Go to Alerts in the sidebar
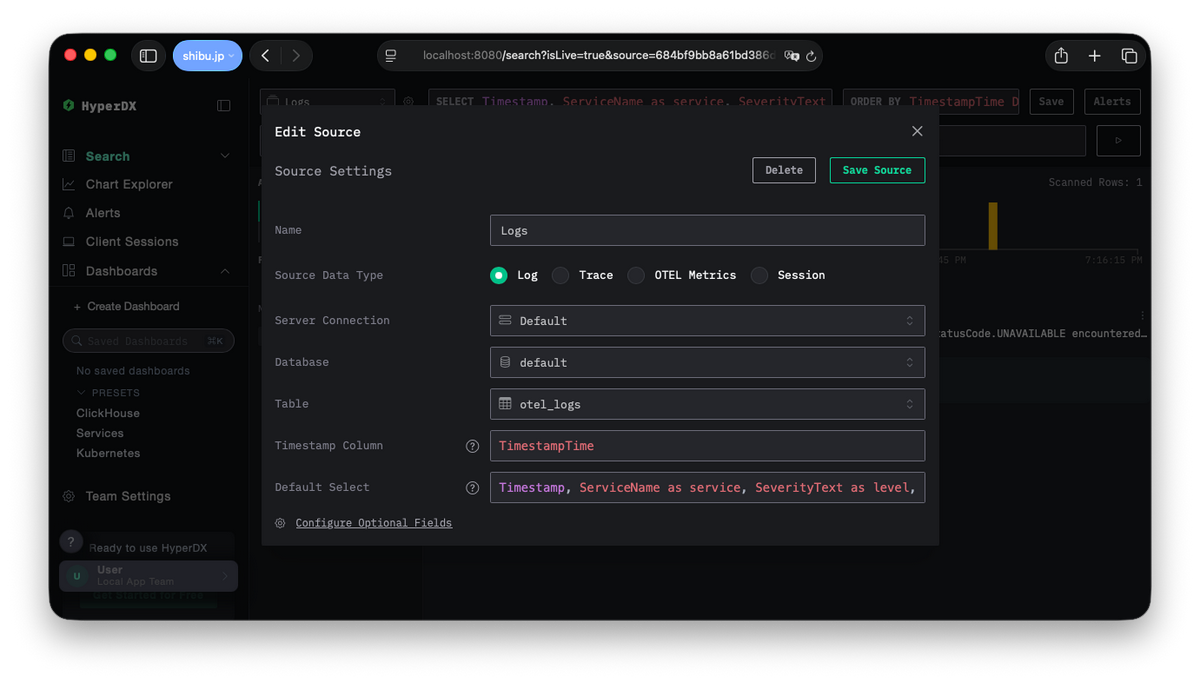The image size is (1200, 685). coord(103,213)
